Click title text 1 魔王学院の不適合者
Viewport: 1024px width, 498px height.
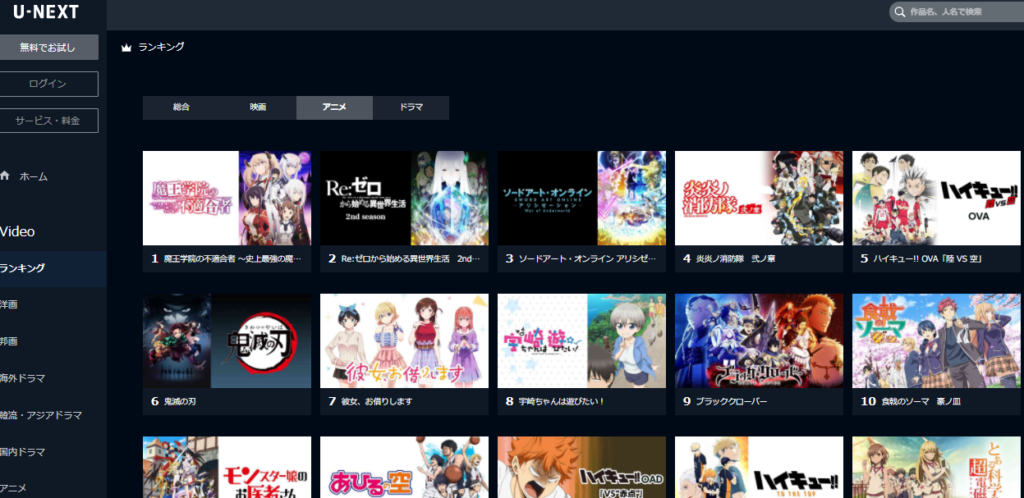[227, 259]
